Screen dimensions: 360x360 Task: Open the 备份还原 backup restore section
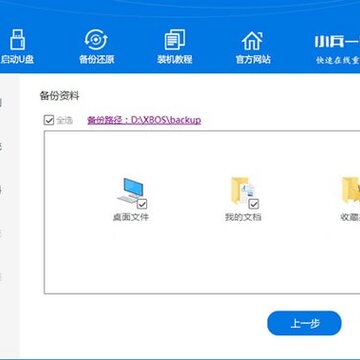tap(96, 47)
